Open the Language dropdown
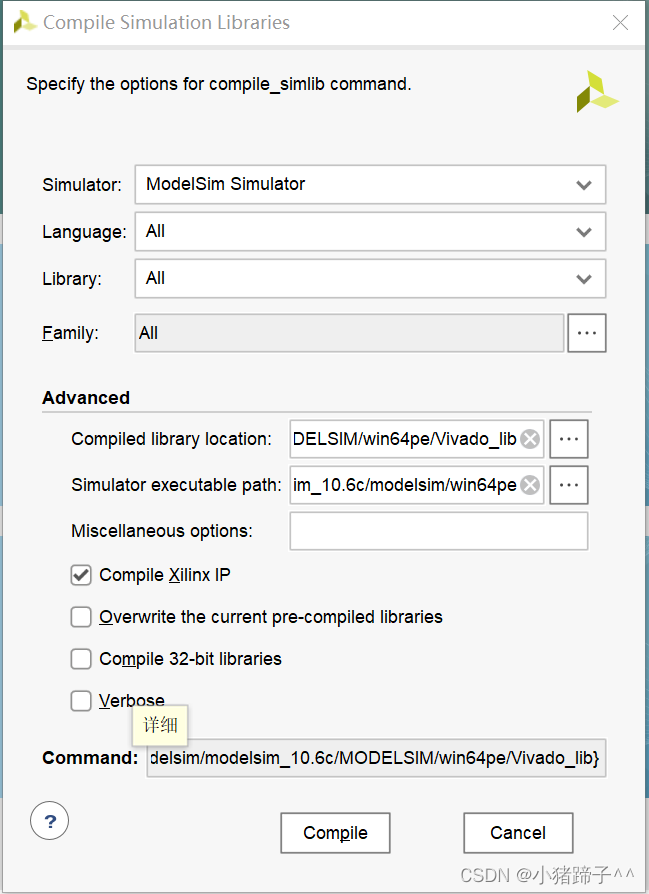 click(370, 231)
